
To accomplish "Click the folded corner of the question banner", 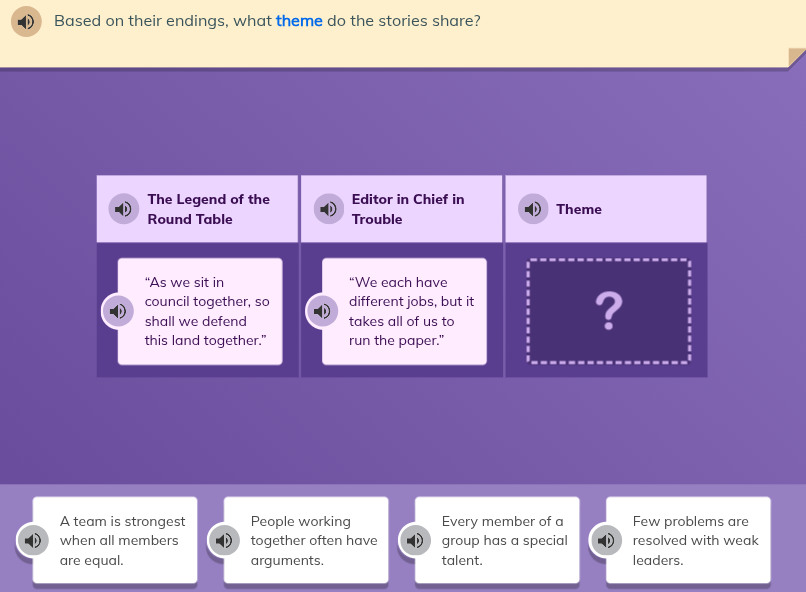I will (795, 58).
